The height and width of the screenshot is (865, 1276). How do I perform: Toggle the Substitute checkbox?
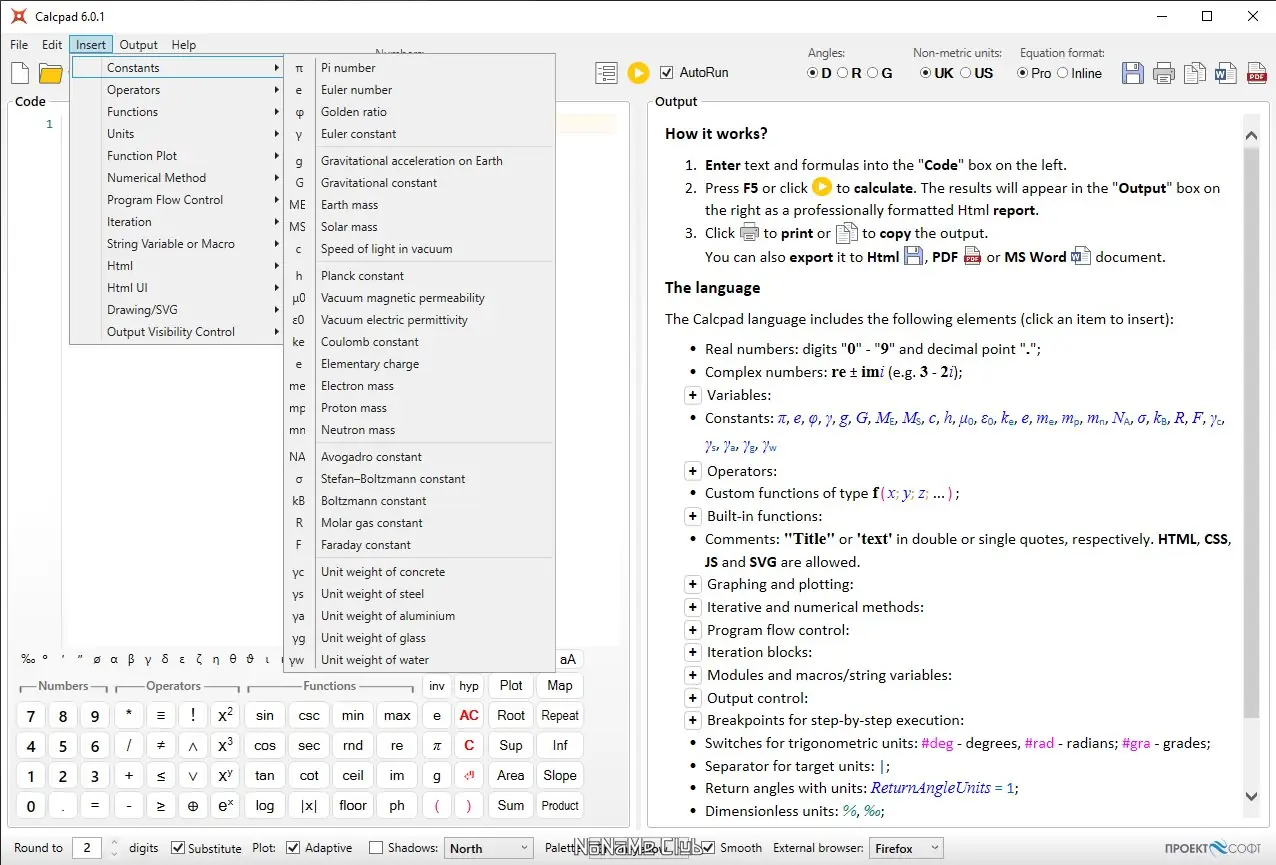click(178, 848)
